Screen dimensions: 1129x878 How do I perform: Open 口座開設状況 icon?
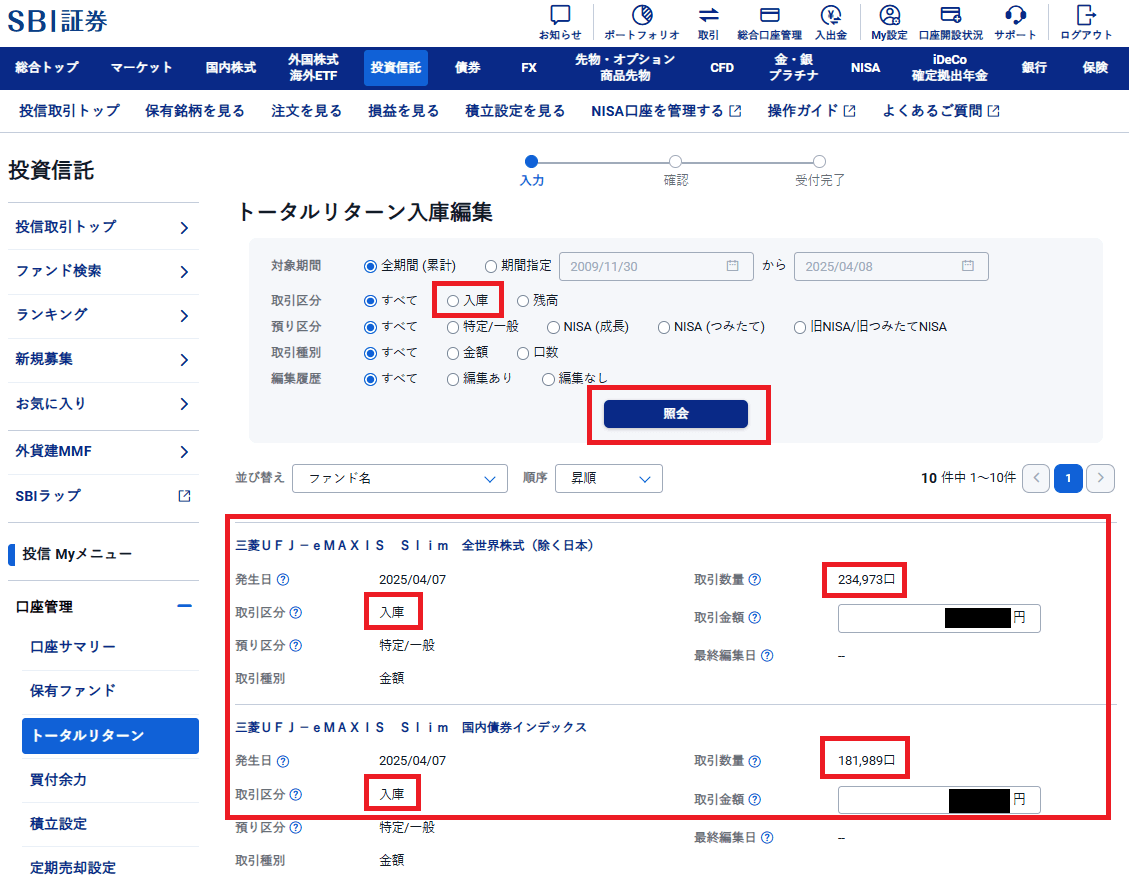(x=950, y=15)
